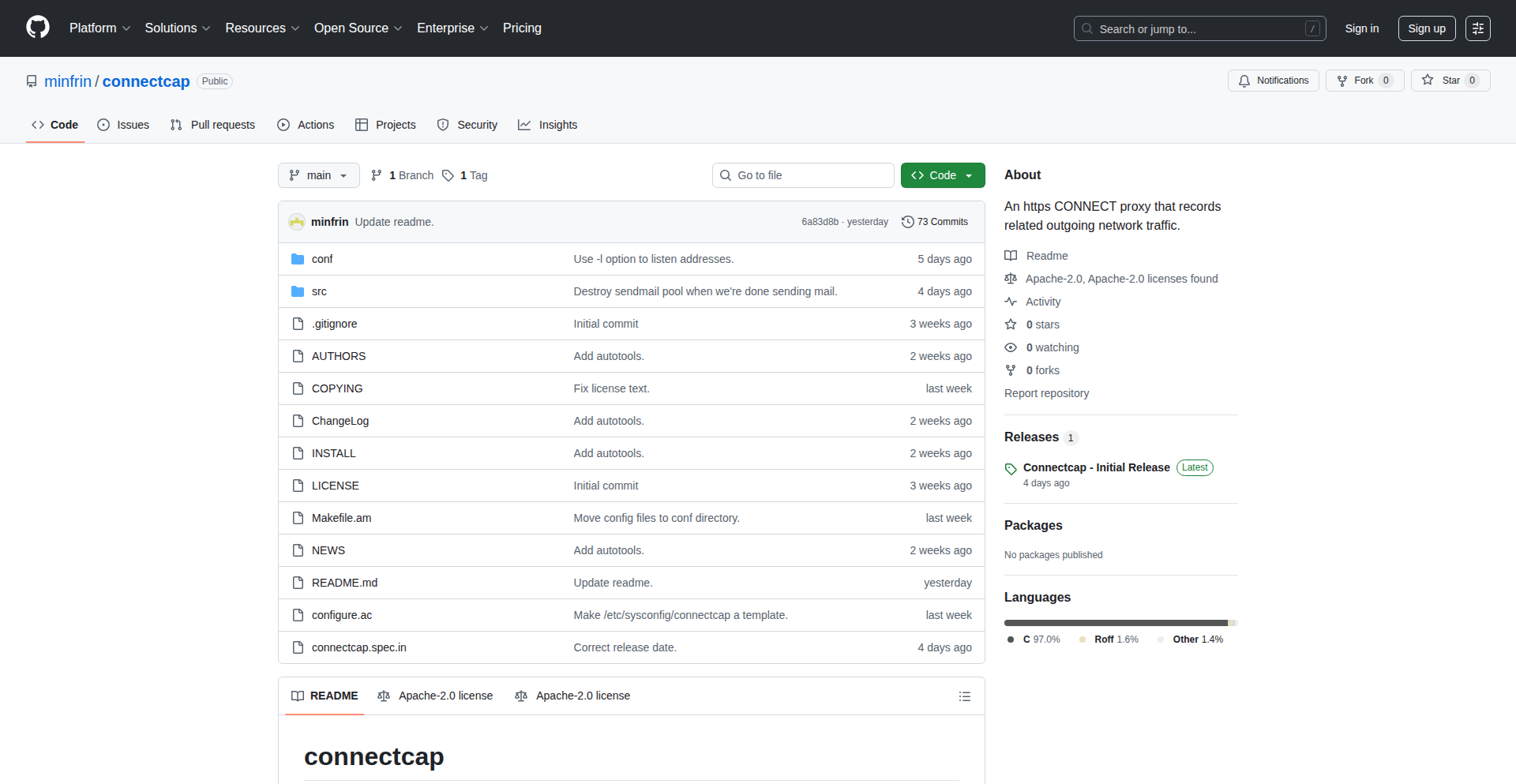Open the Pull requests tab
Image resolution: width=1516 pixels, height=784 pixels.
click(x=212, y=125)
